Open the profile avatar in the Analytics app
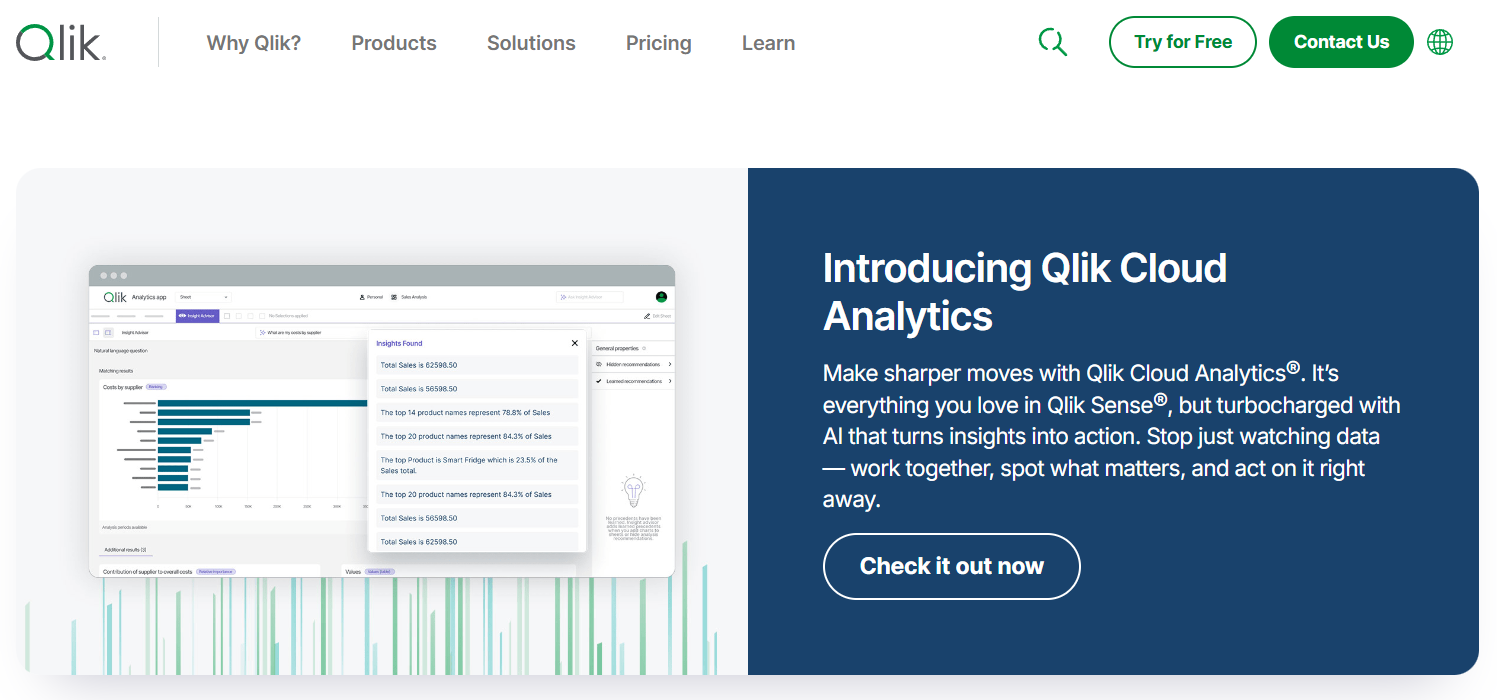The width and height of the screenshot is (1497, 700). point(660,297)
